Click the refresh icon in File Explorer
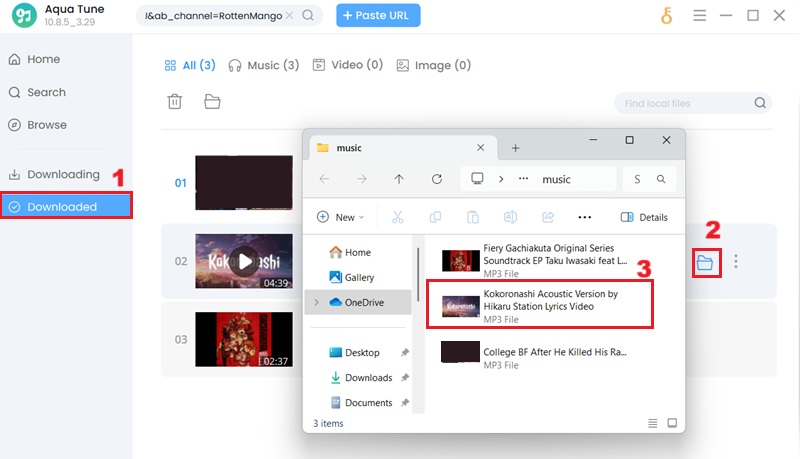 [x=436, y=179]
